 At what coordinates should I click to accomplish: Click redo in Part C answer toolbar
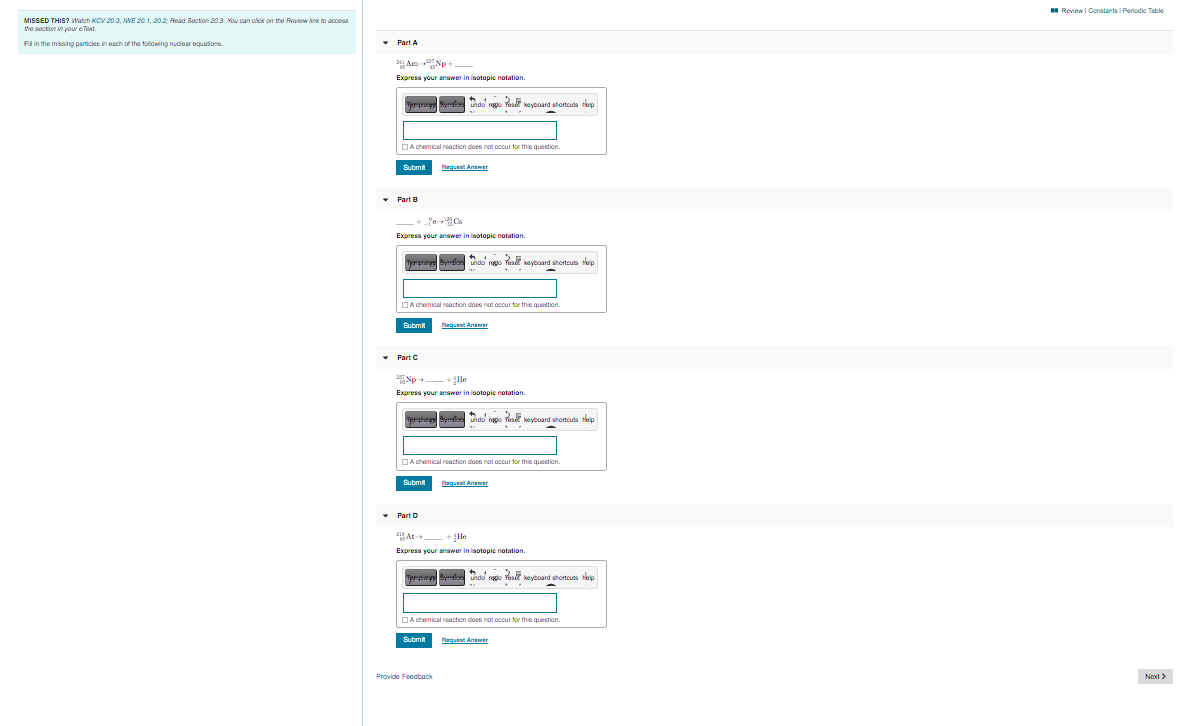(495, 420)
